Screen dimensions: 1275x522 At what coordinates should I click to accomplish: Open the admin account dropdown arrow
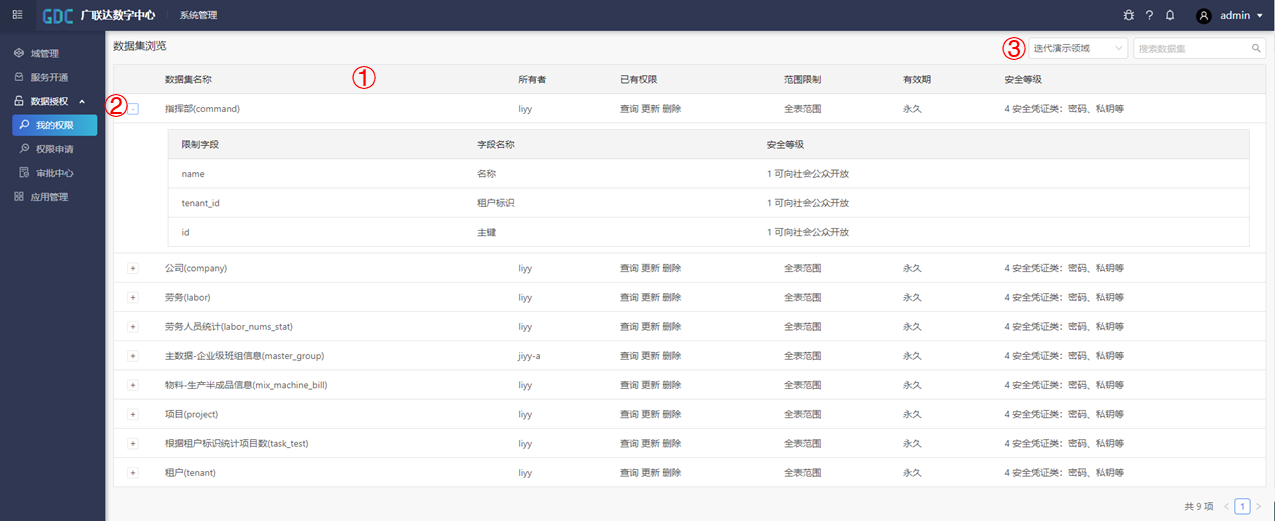pyautogui.click(x=1259, y=16)
